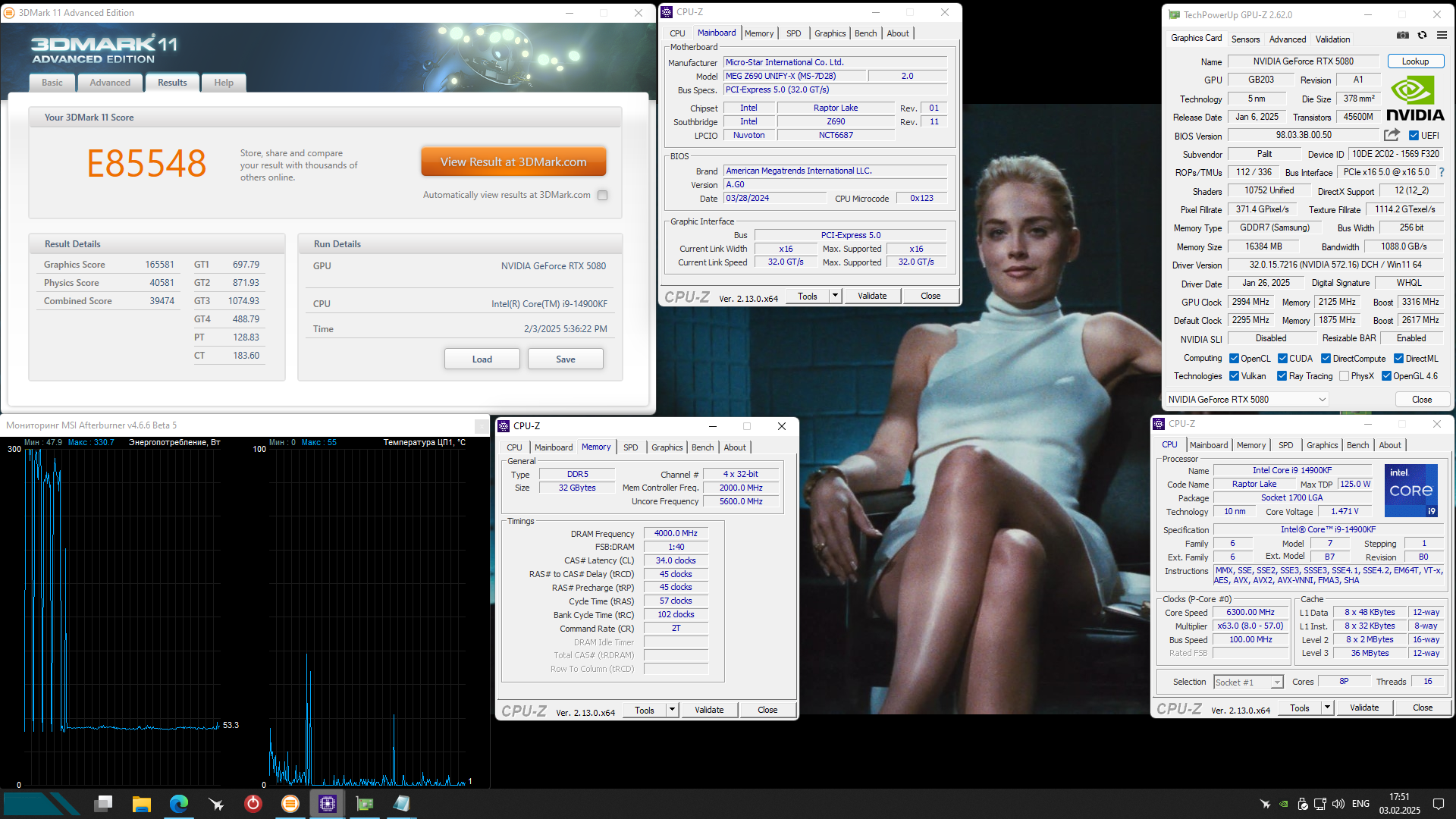
Task: Toggle the OpenGL 4.6 checkbox
Action: coord(1386,376)
